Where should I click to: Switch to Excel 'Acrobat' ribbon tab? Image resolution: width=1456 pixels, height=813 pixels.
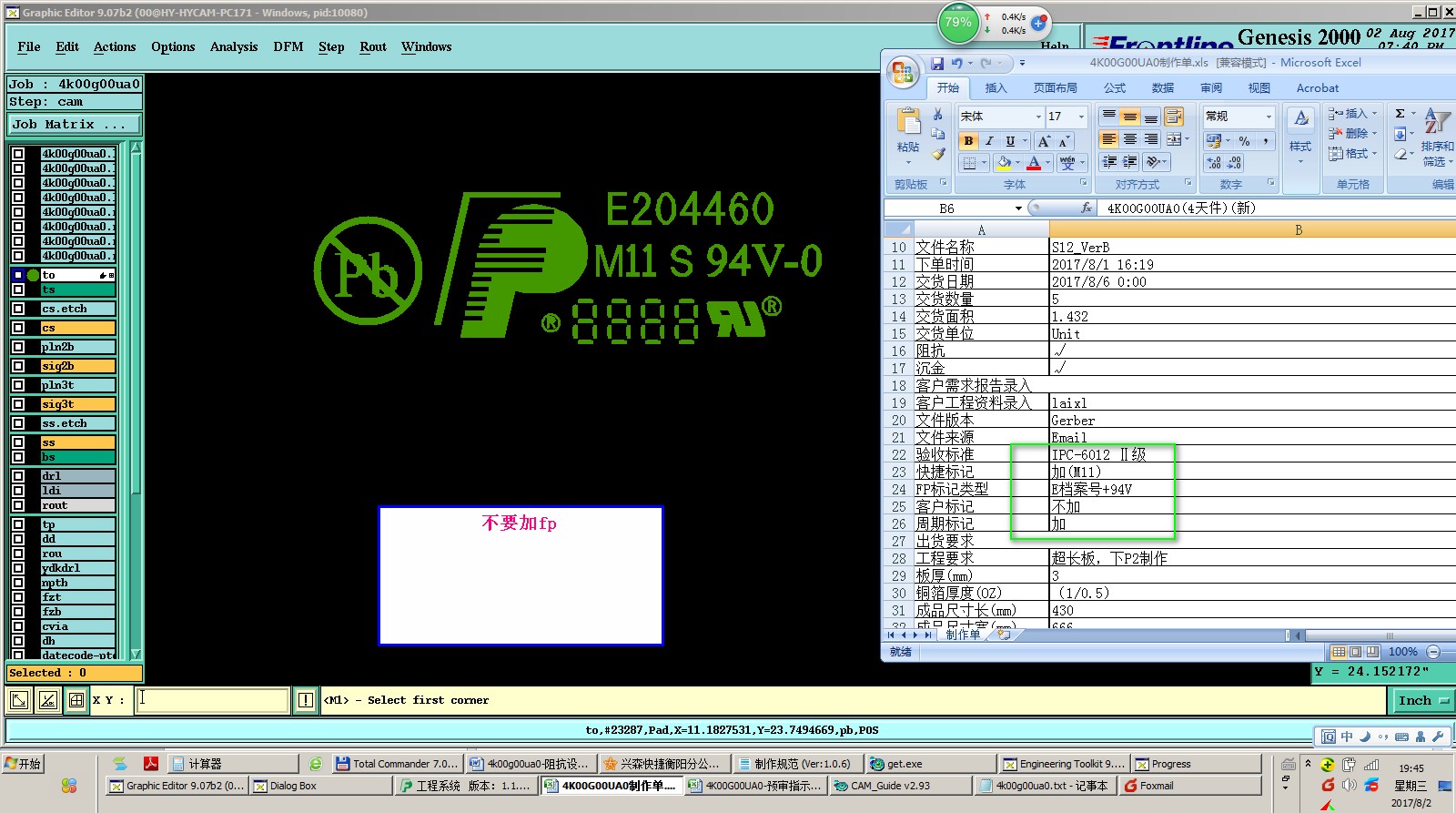coord(1318,88)
